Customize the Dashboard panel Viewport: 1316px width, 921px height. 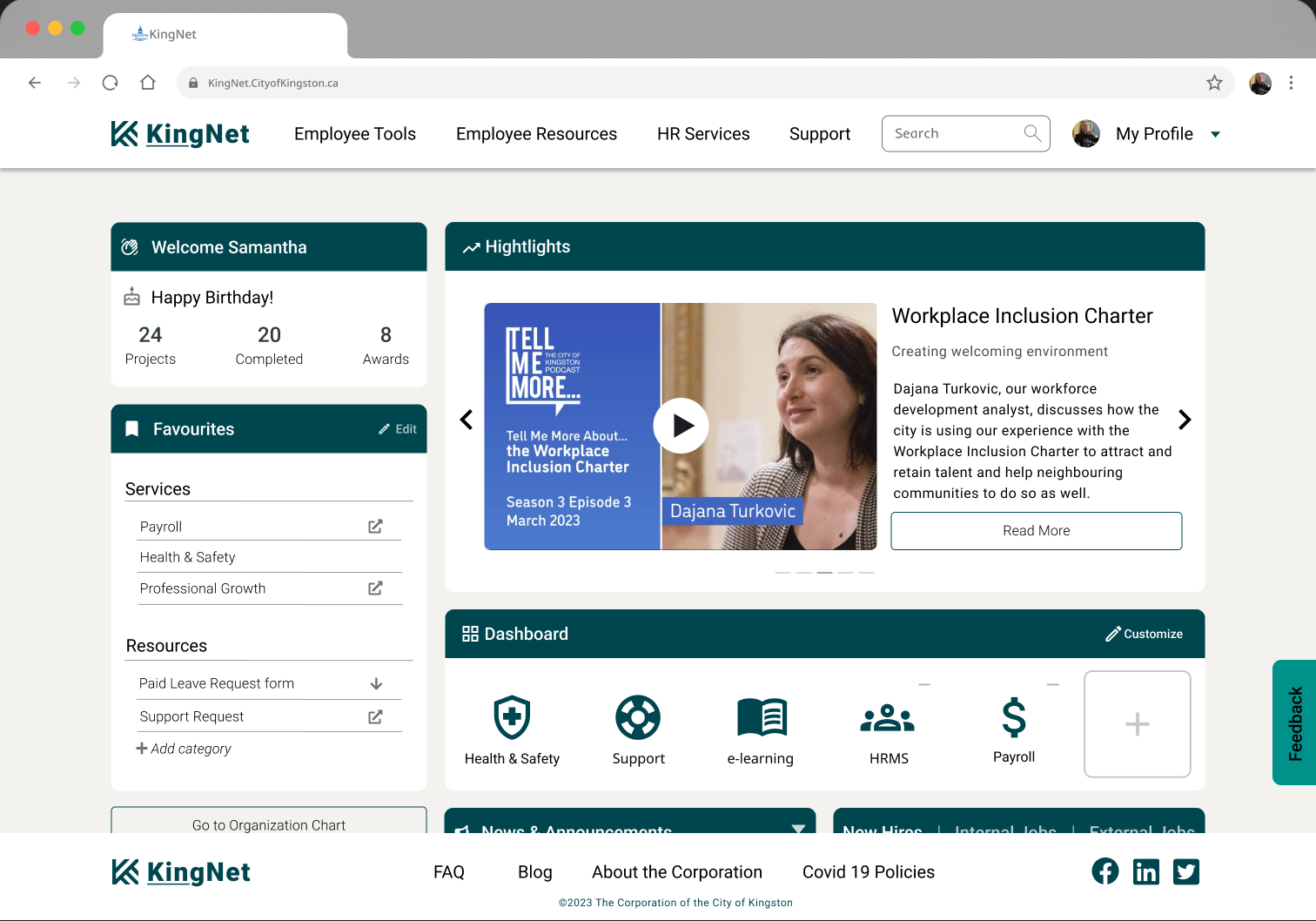pos(1144,634)
